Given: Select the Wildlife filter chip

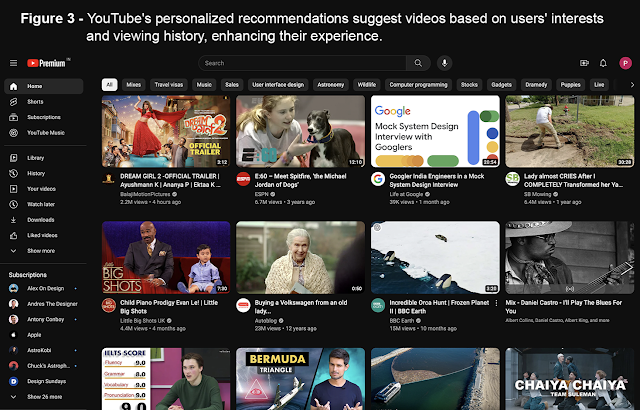Looking at the screenshot, I should tap(367, 85).
